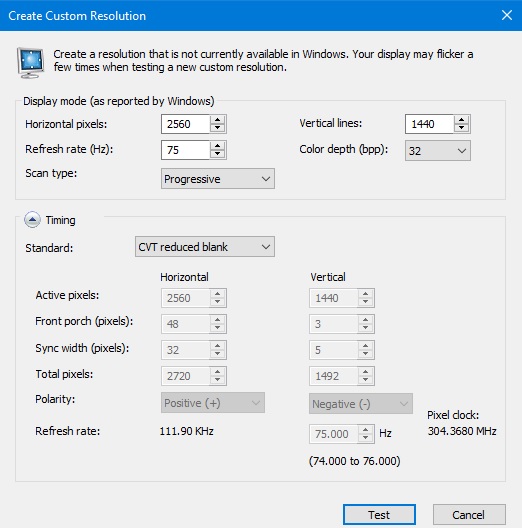Open the horizontal Polarity Positive dropdown
The height and width of the screenshot is (528, 522).
click(x=213, y=403)
